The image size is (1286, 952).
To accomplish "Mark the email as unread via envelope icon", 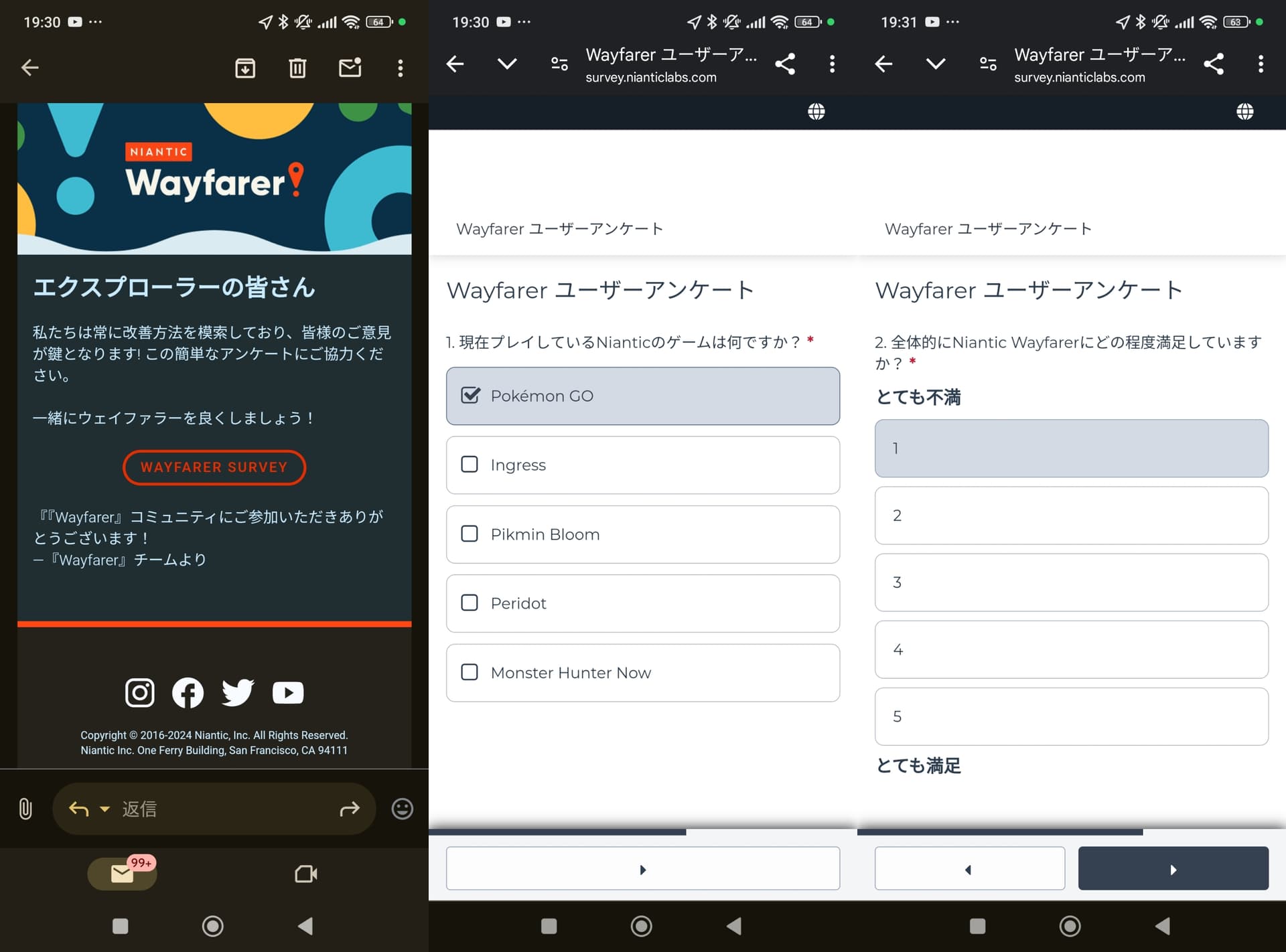I will (x=350, y=68).
